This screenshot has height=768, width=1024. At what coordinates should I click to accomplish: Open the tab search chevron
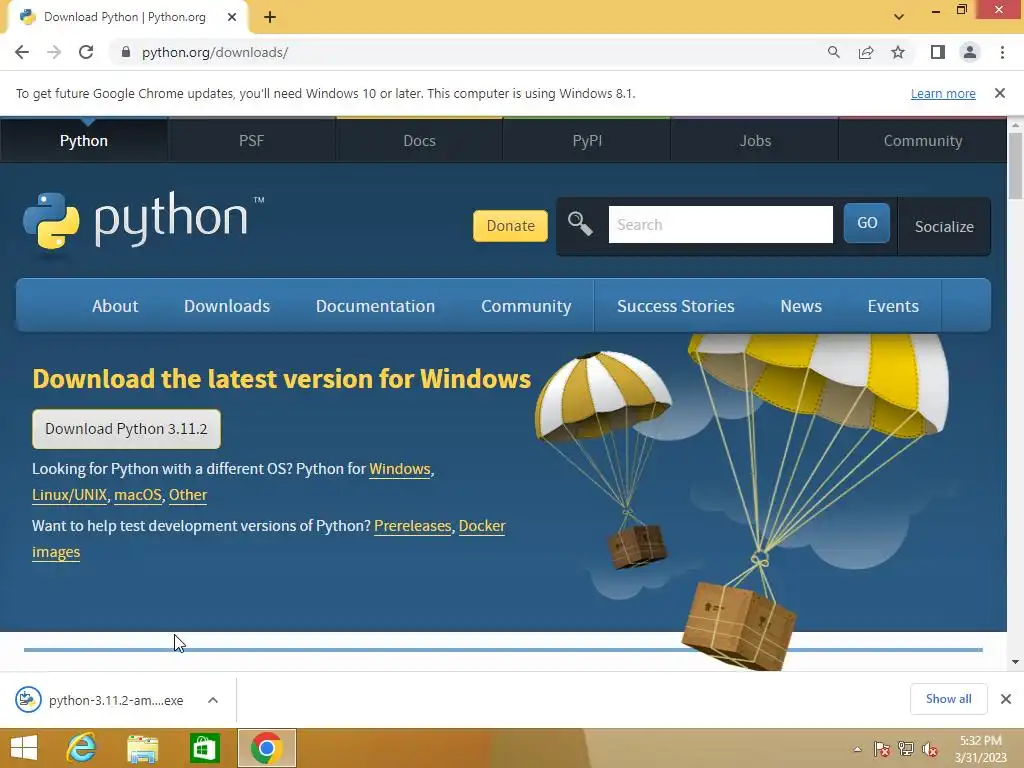coord(899,17)
